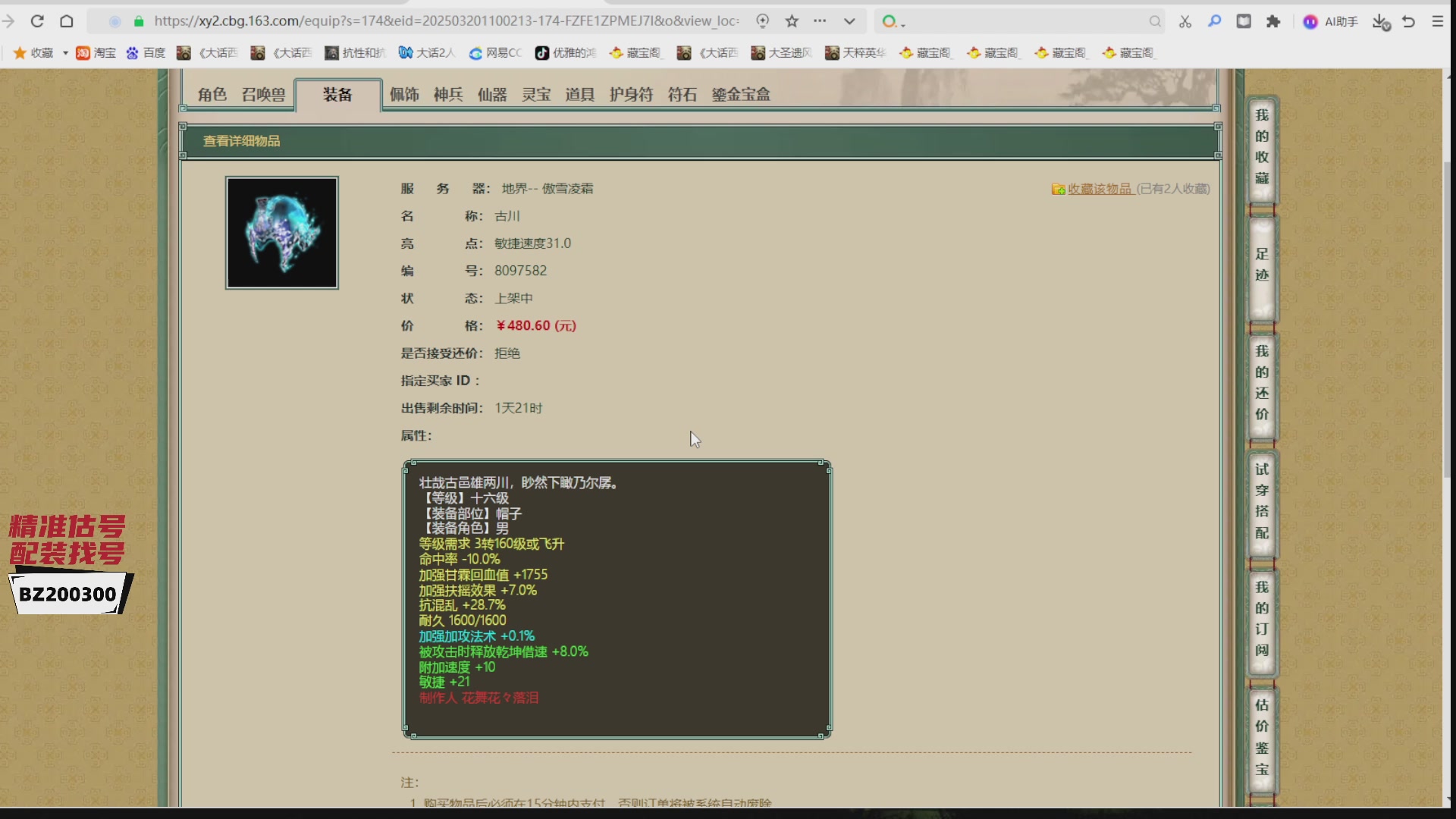
Task: Open the 淘宝 bookmark
Action: pyautogui.click(x=96, y=52)
